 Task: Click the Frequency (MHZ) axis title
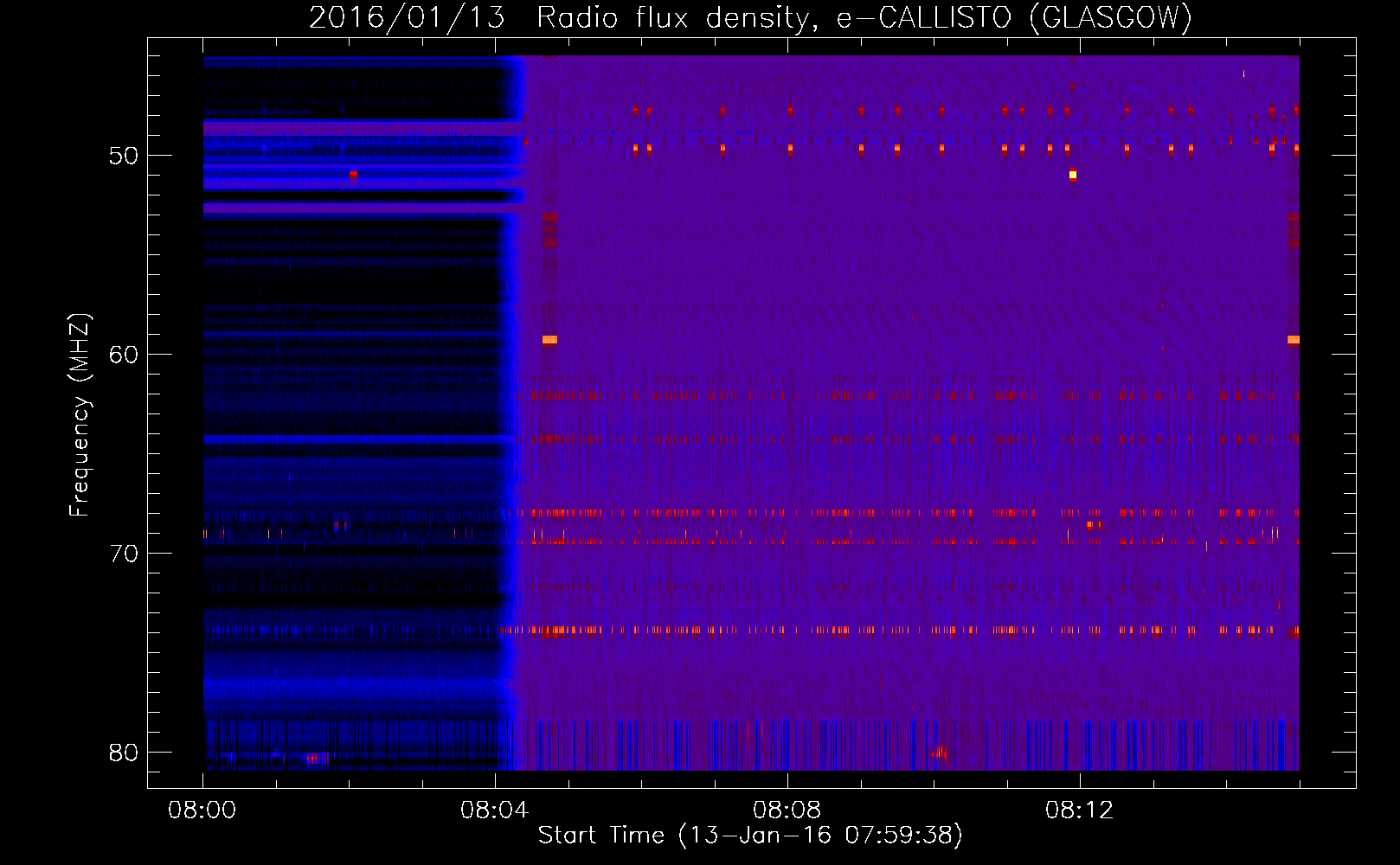(79, 414)
